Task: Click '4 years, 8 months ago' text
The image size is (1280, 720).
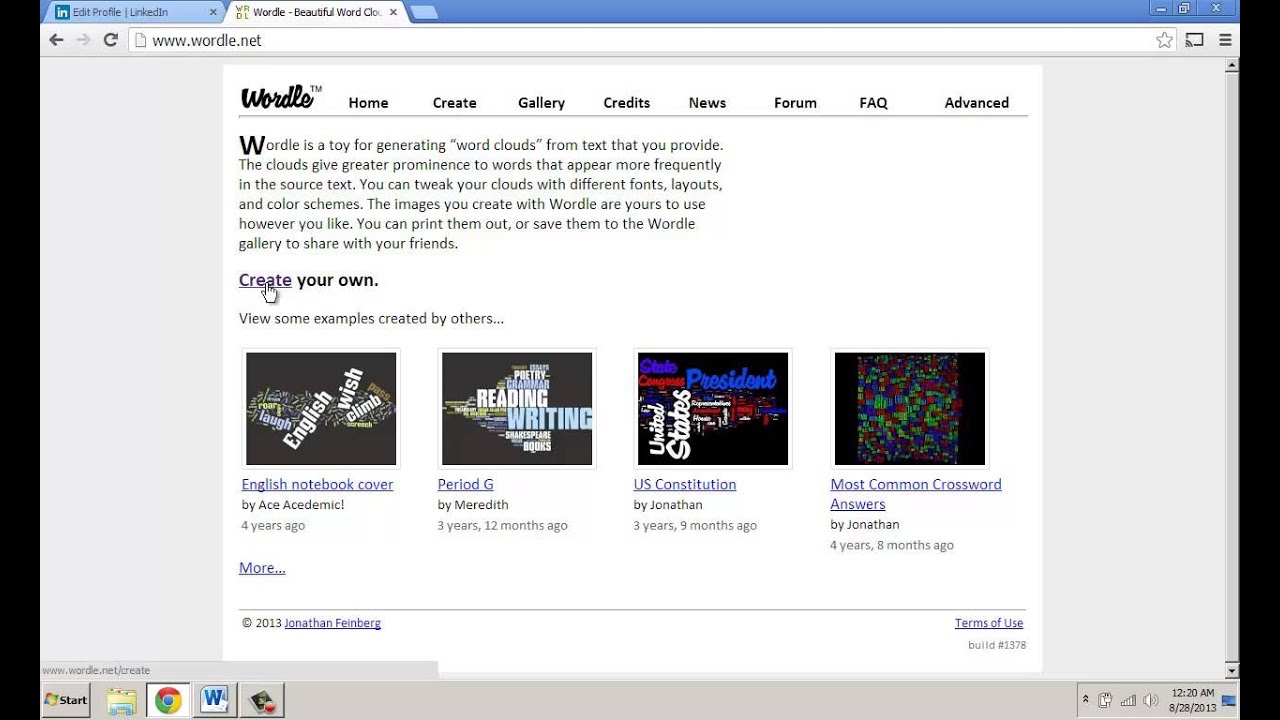Action: 892,545
